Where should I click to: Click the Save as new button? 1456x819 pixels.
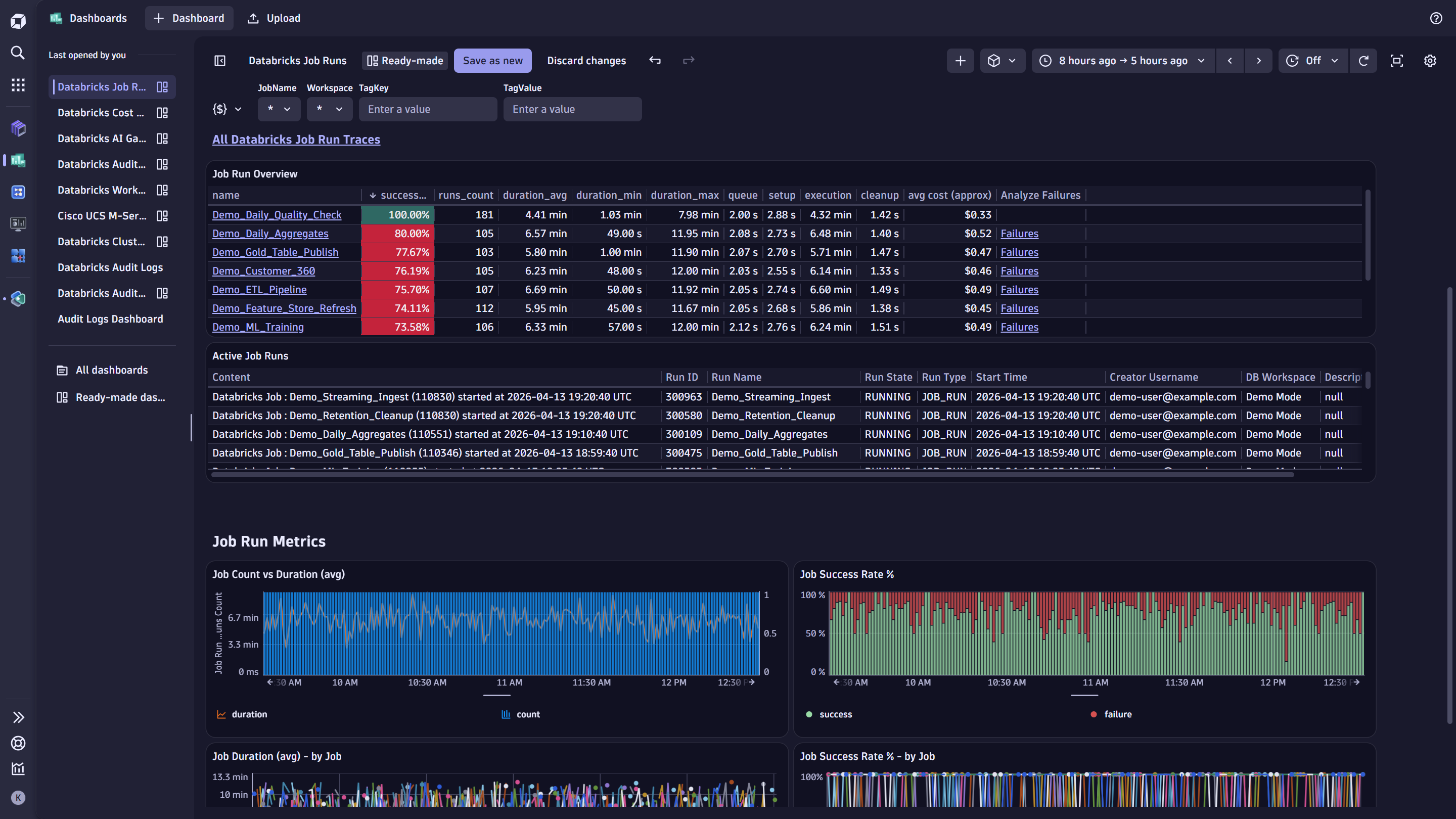click(x=492, y=61)
